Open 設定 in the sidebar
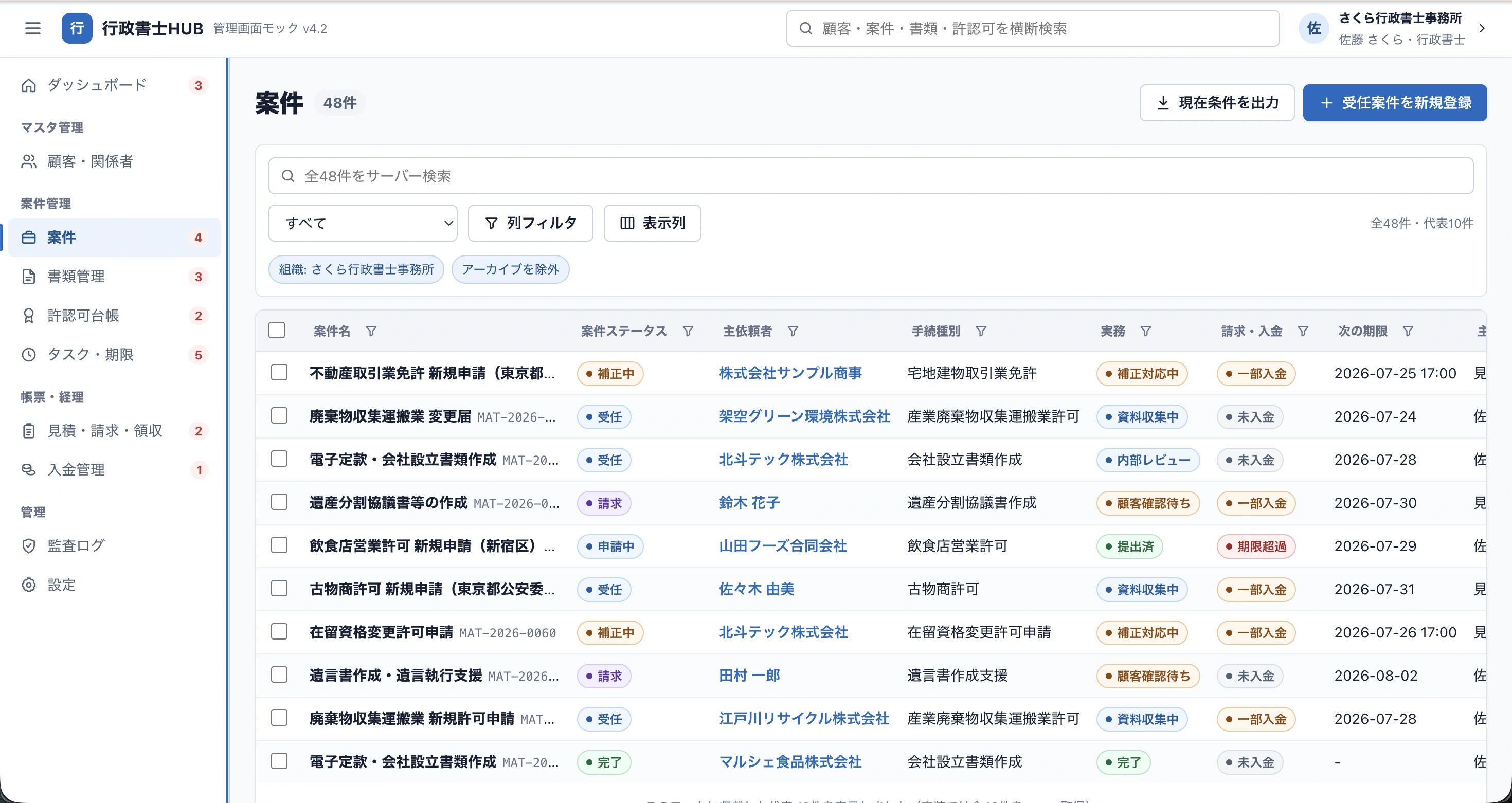 114,585
